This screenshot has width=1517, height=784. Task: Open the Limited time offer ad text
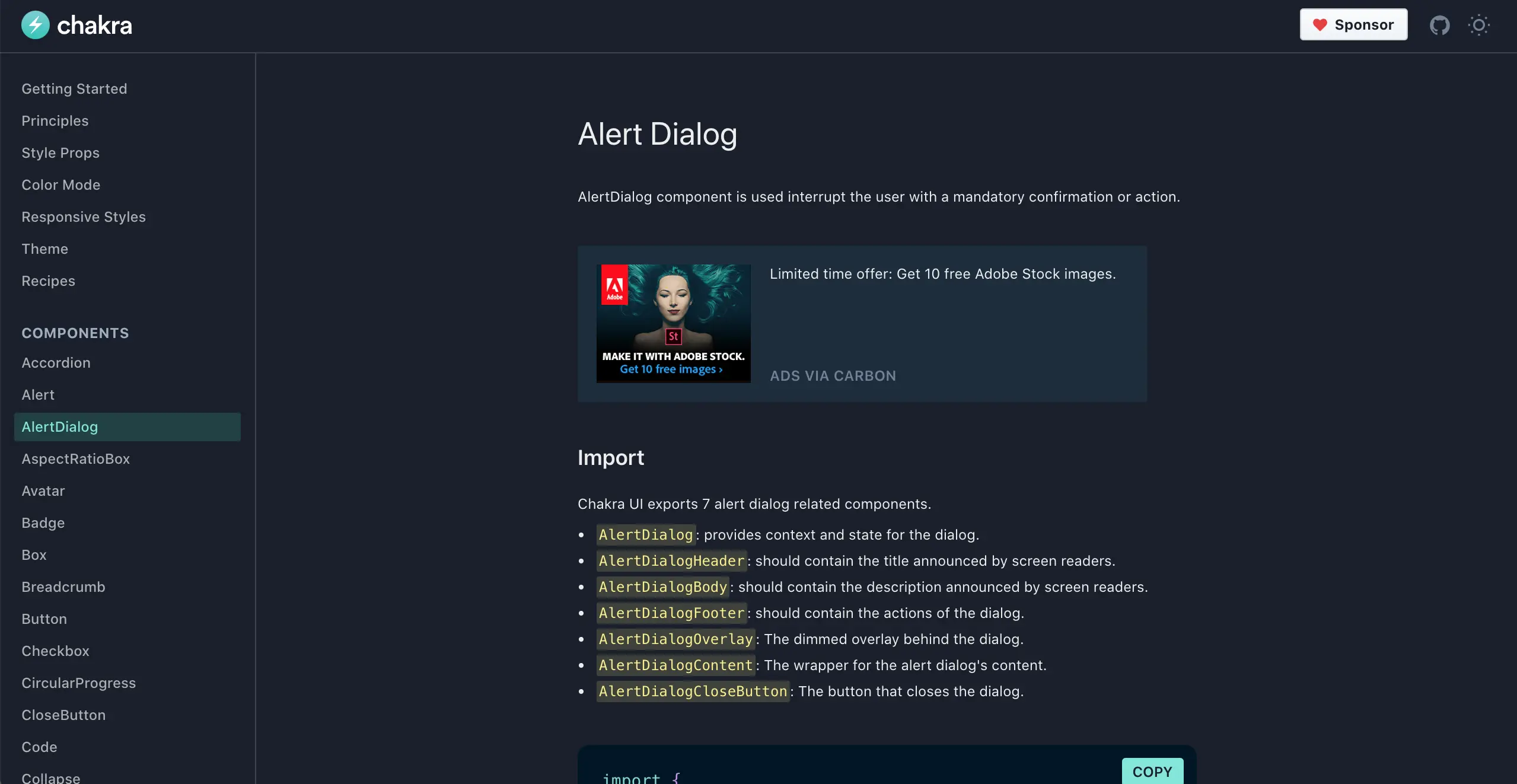(x=942, y=274)
